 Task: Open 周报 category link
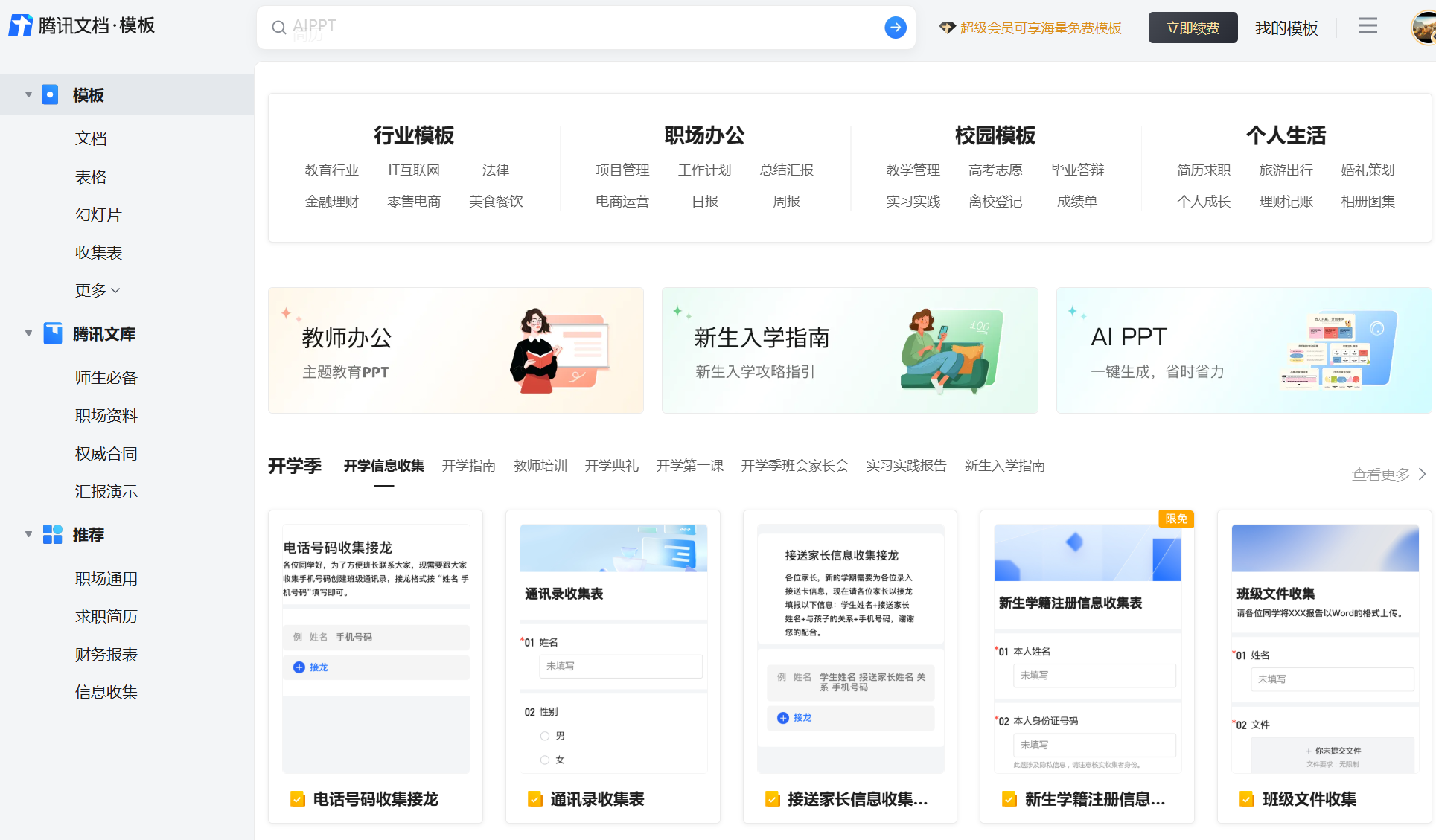tap(786, 202)
